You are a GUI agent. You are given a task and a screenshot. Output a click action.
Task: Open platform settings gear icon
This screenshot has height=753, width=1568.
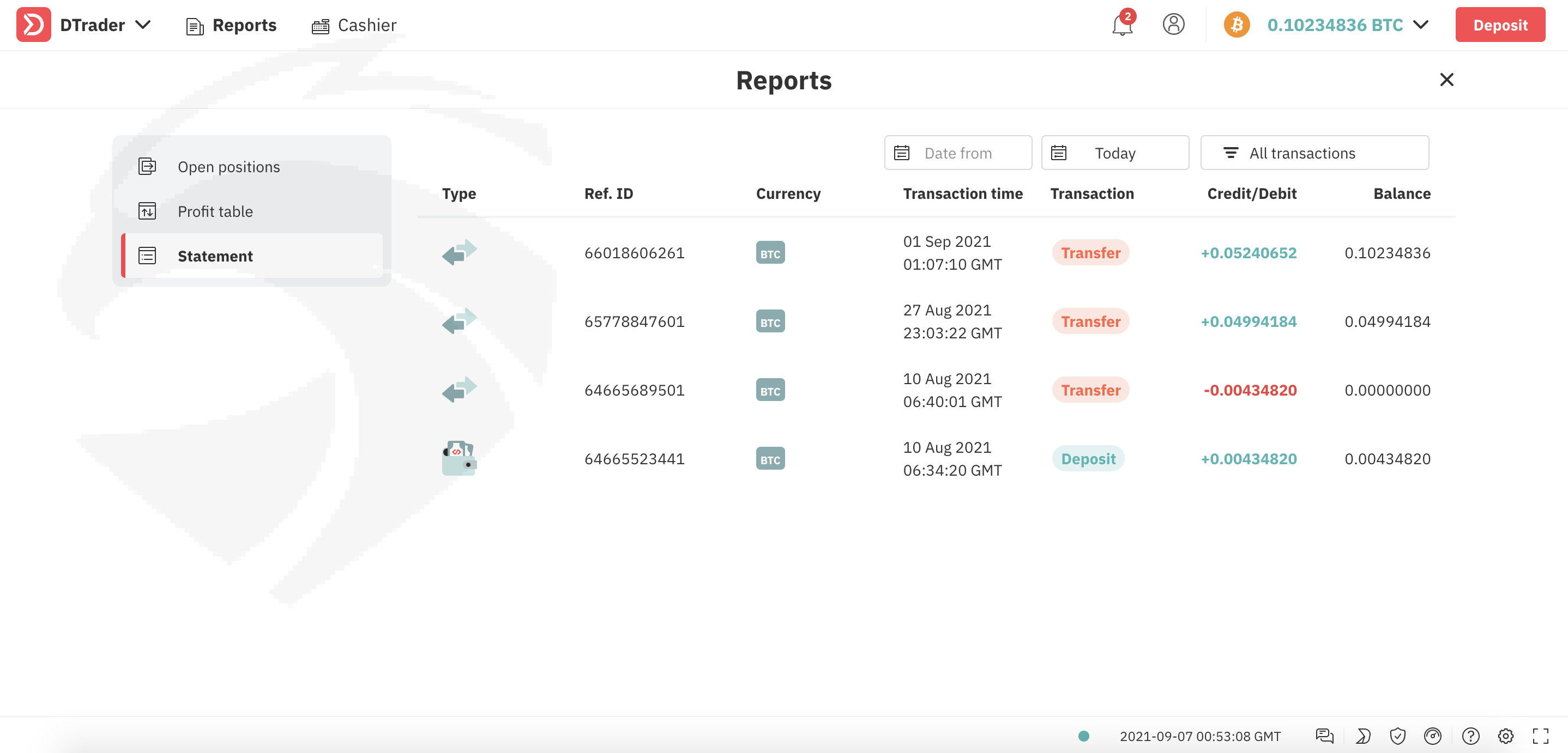(x=1505, y=736)
